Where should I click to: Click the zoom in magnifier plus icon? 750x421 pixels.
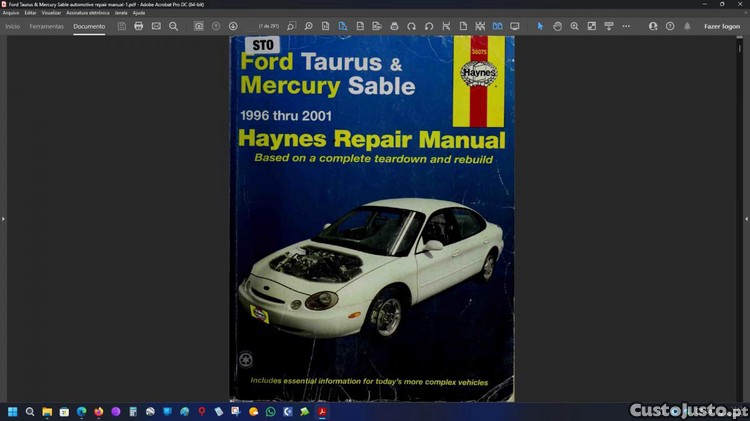pos(574,26)
